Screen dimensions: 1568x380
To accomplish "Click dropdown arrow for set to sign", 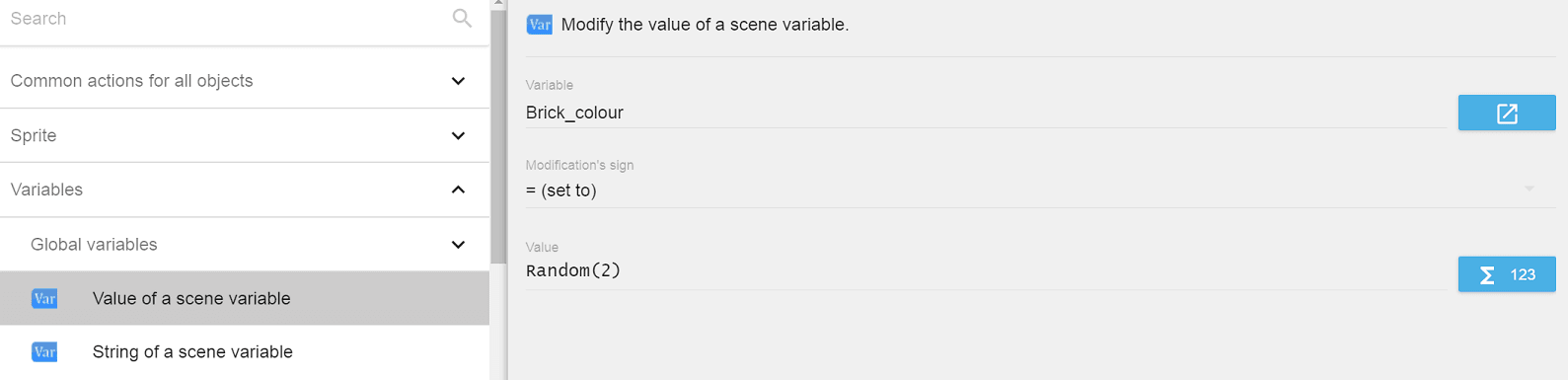I will (x=1529, y=189).
